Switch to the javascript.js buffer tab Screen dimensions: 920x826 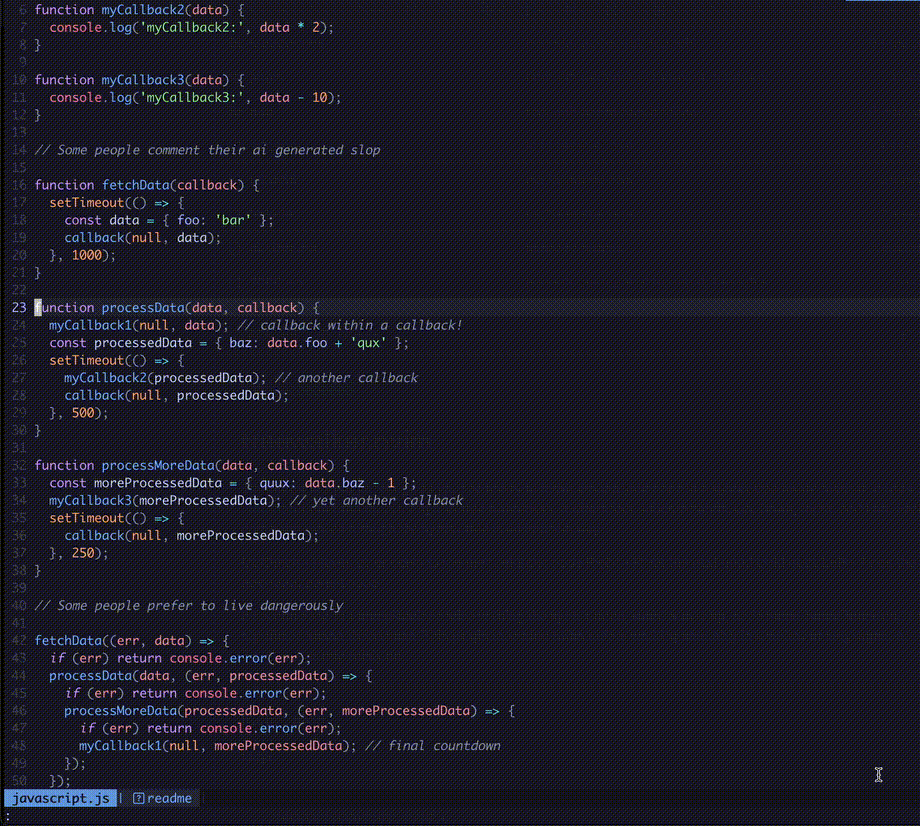pos(60,798)
